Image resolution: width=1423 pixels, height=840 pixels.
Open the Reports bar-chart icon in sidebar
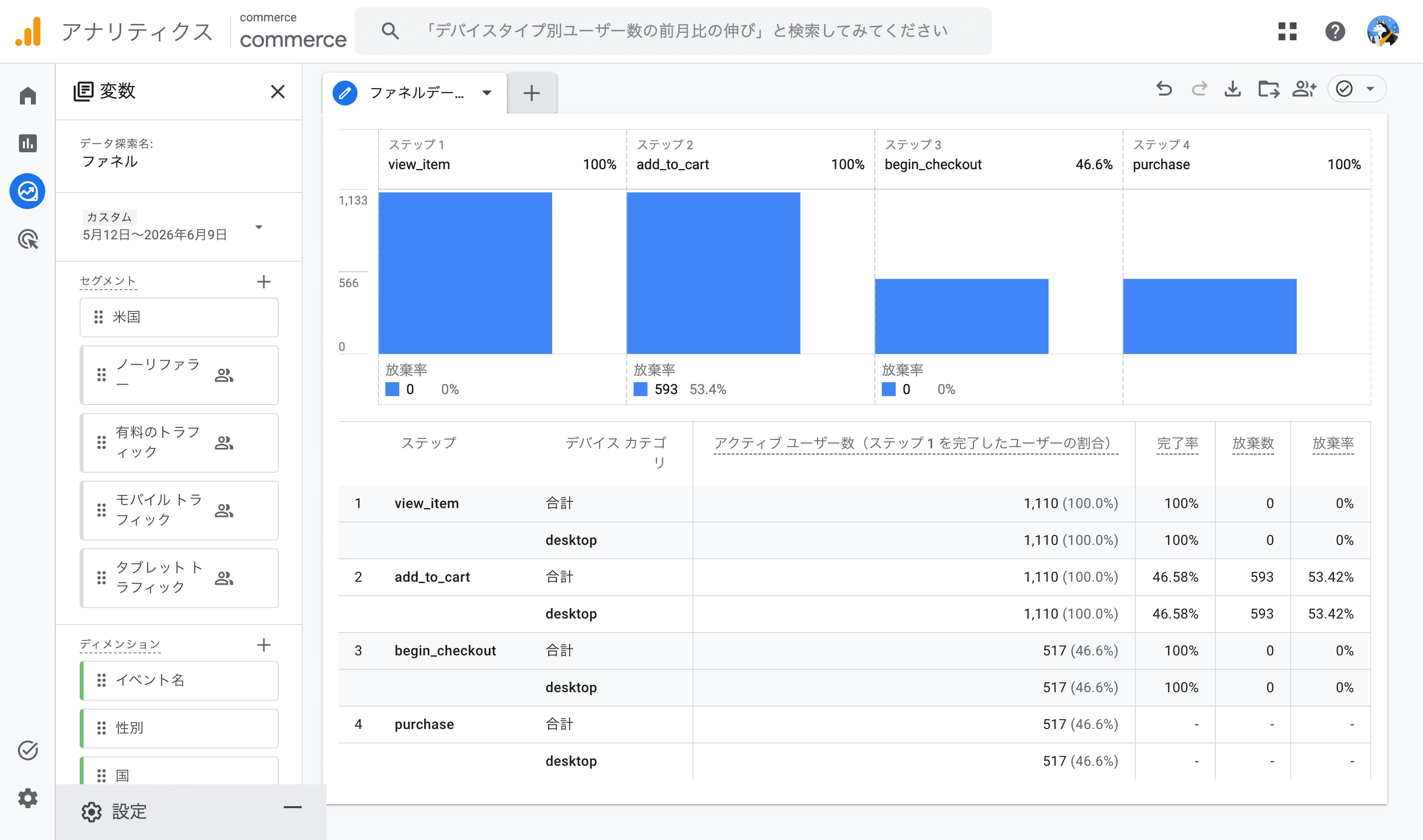[x=27, y=143]
